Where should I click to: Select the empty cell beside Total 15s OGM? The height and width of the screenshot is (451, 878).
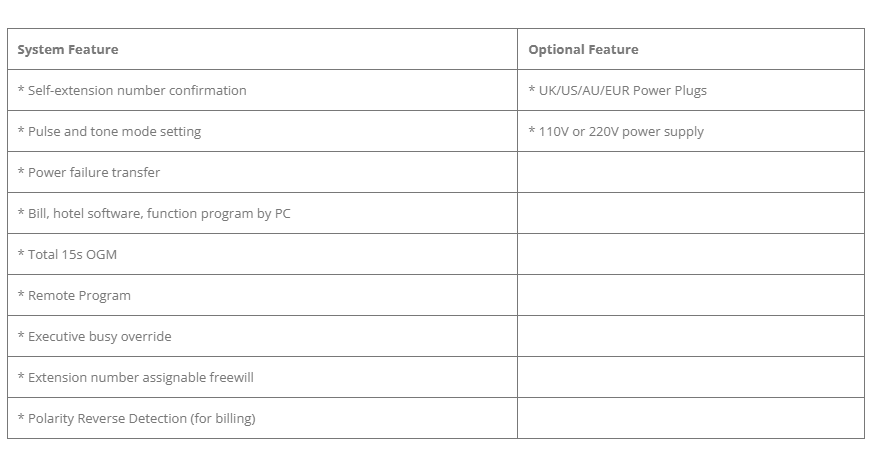690,255
